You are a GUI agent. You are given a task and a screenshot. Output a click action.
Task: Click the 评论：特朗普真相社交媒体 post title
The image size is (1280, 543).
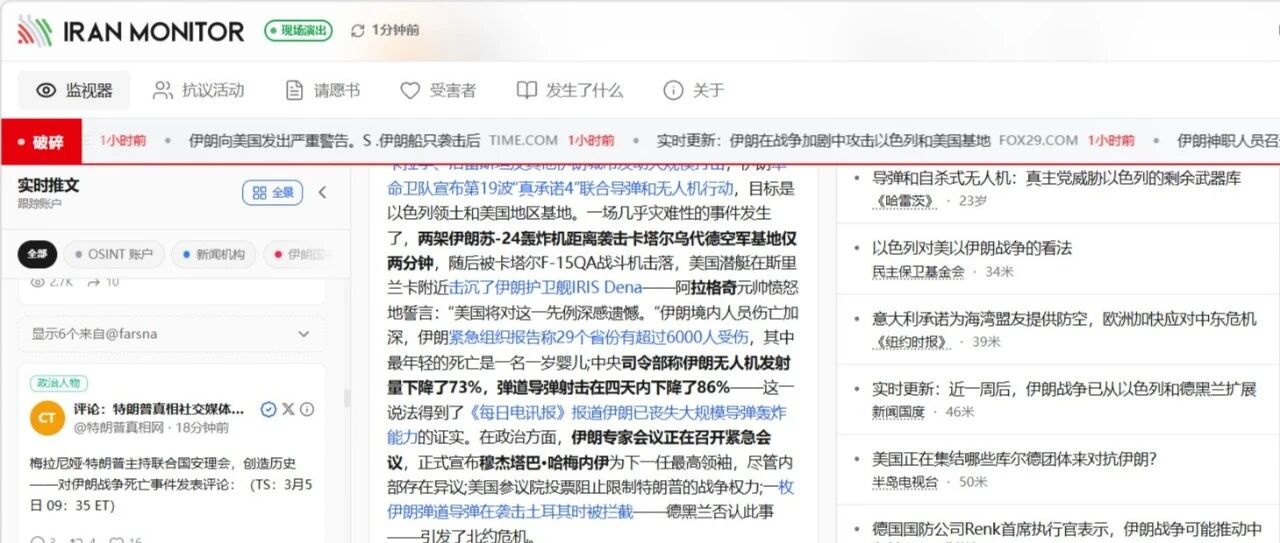pyautogui.click(x=159, y=409)
